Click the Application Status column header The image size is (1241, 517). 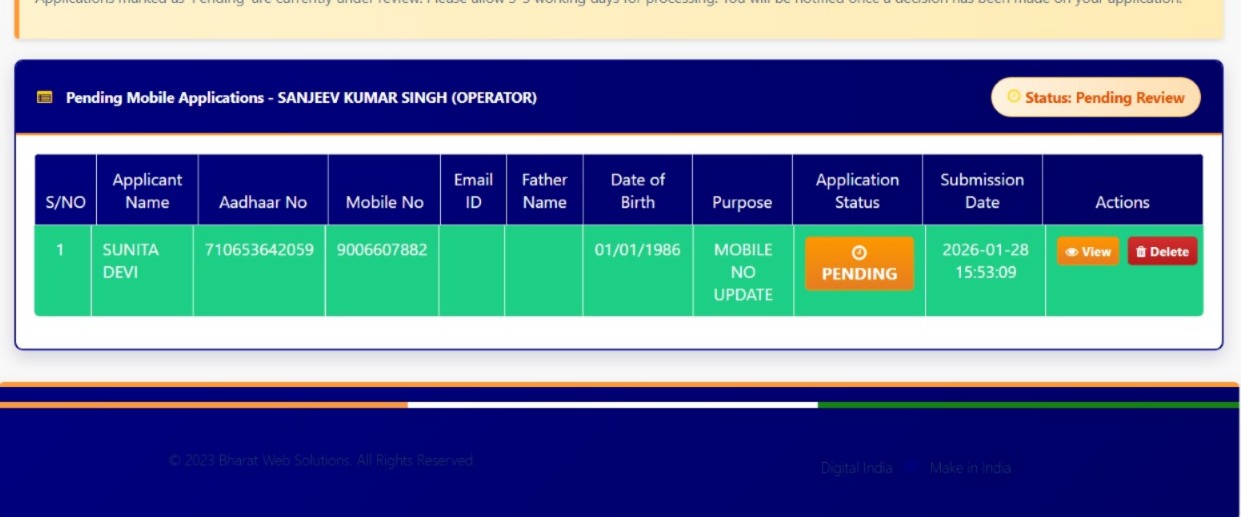(x=857, y=190)
